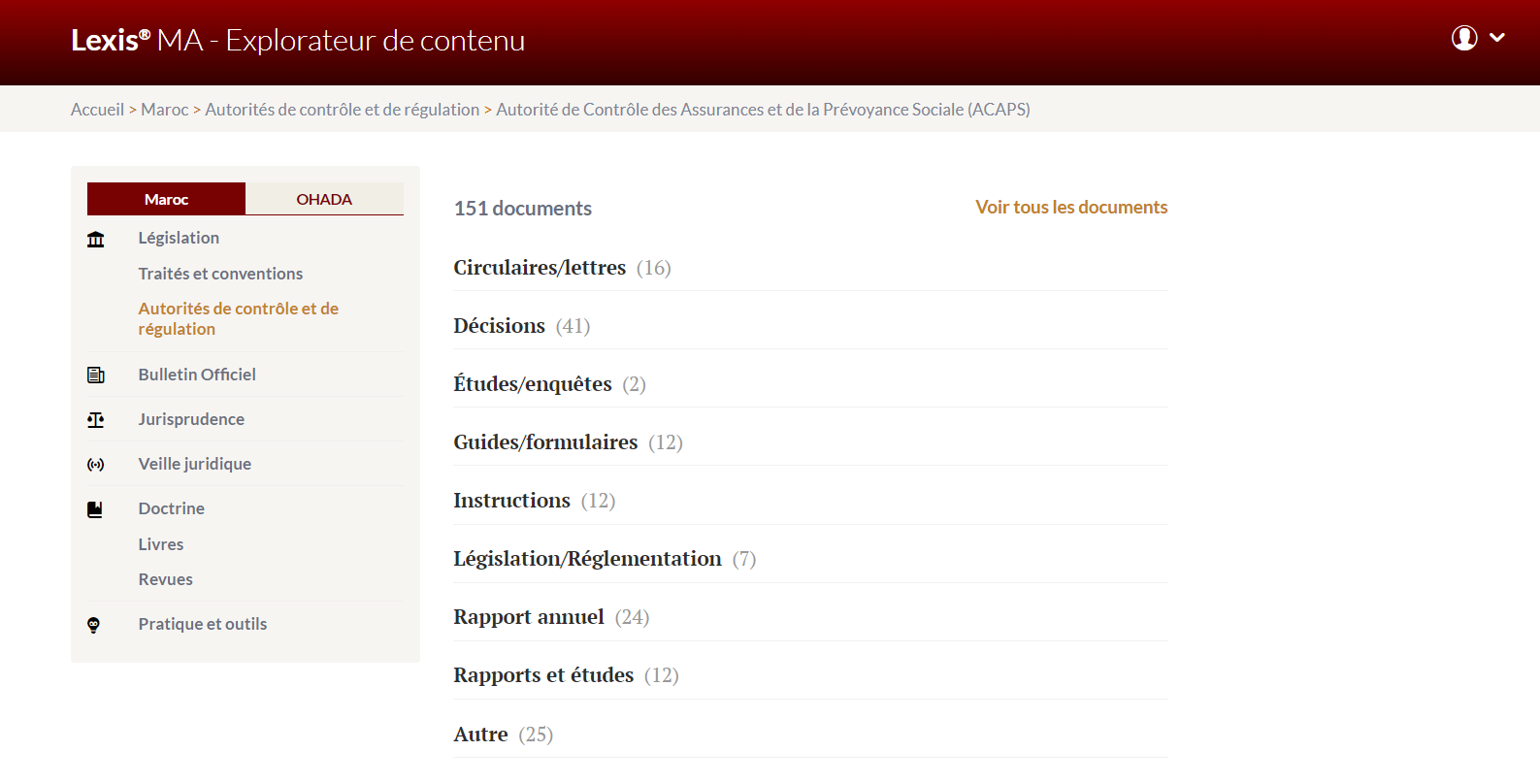
Task: Click the Jurisprudence scales icon
Action: 95,419
